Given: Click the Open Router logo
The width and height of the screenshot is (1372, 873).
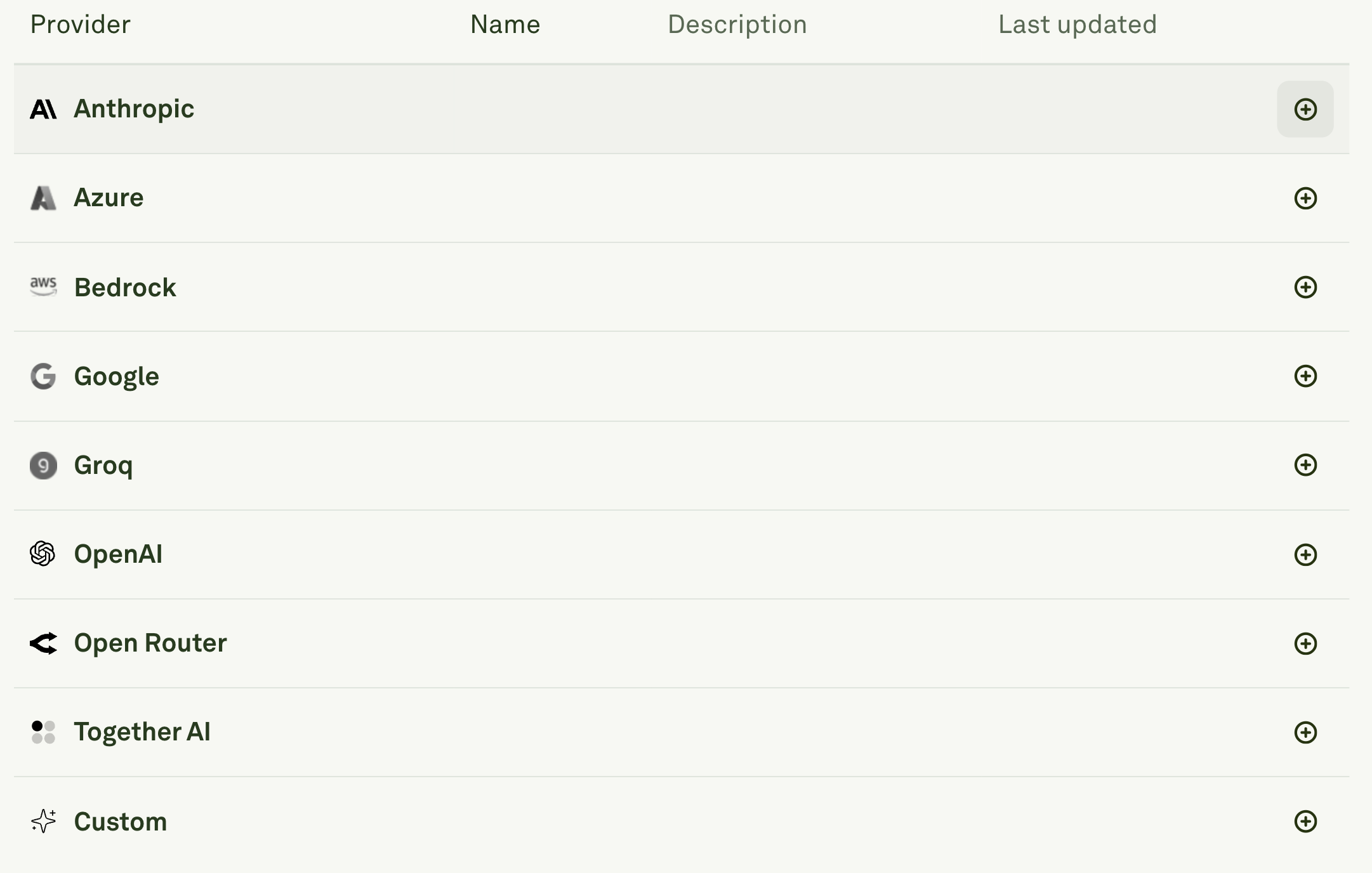Looking at the screenshot, I should [x=44, y=643].
